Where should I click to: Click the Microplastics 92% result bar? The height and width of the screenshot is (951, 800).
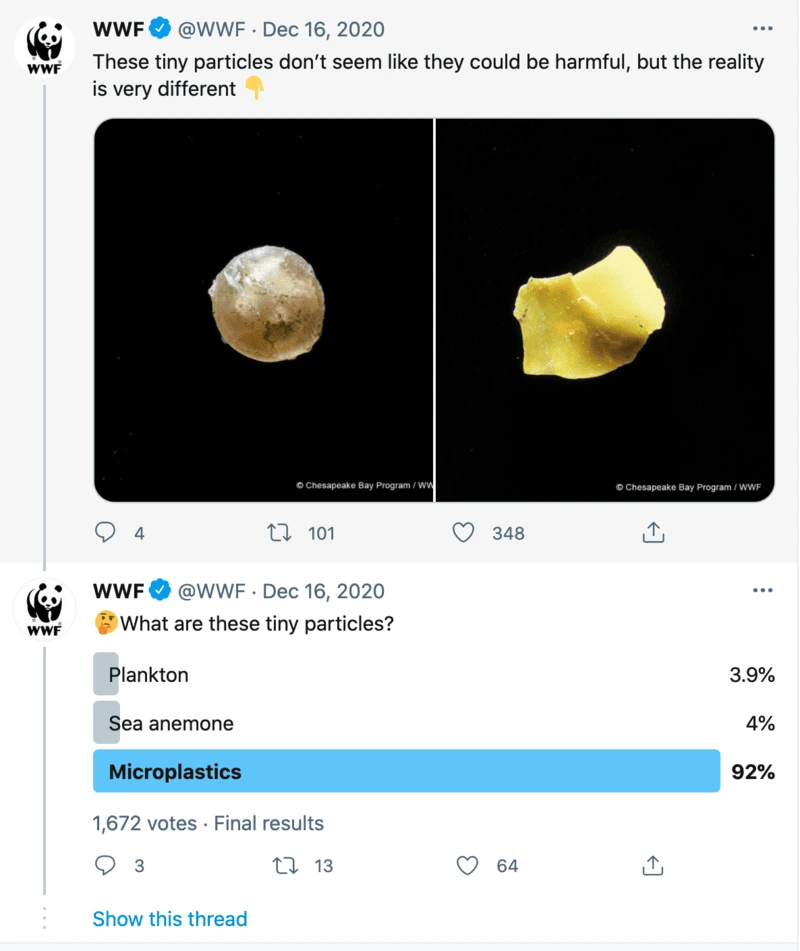(x=400, y=771)
